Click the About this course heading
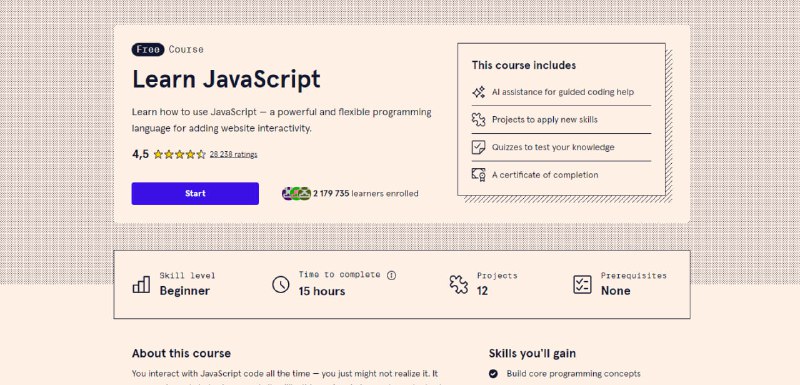Viewport: 800px width, 385px height. click(181, 353)
